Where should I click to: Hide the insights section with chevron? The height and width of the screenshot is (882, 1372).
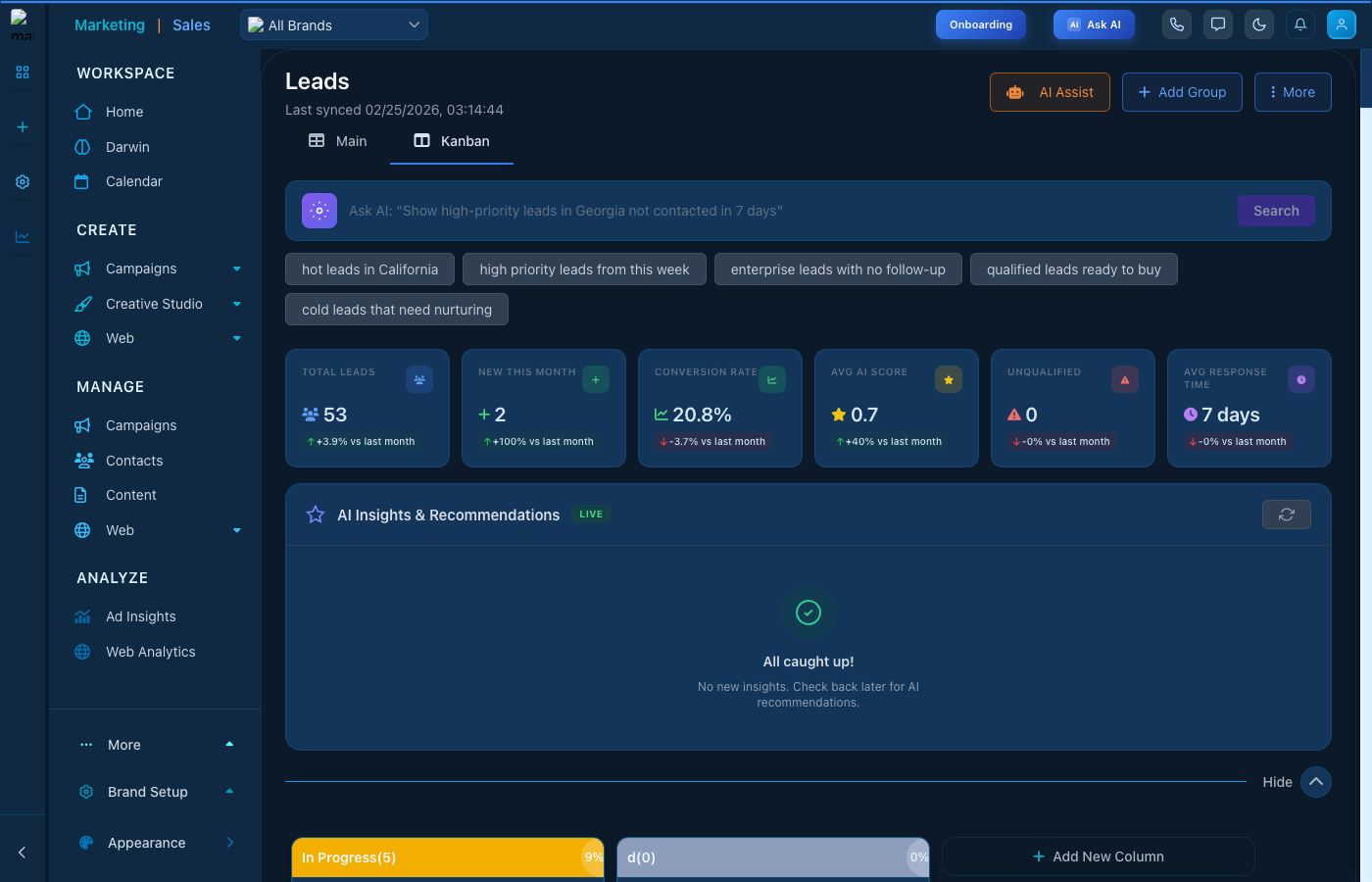(x=1316, y=782)
